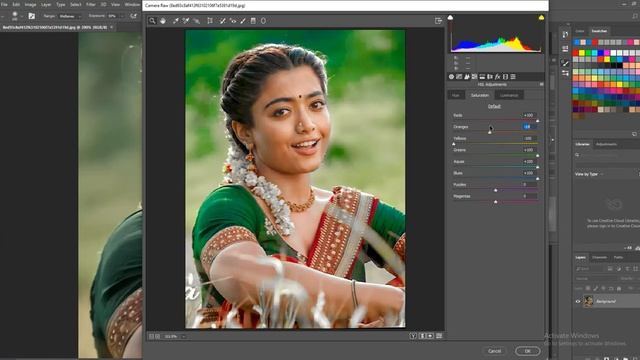Open the HSL Adjustments panel flyout menu
The width and height of the screenshot is (640, 360).
(x=542, y=84)
